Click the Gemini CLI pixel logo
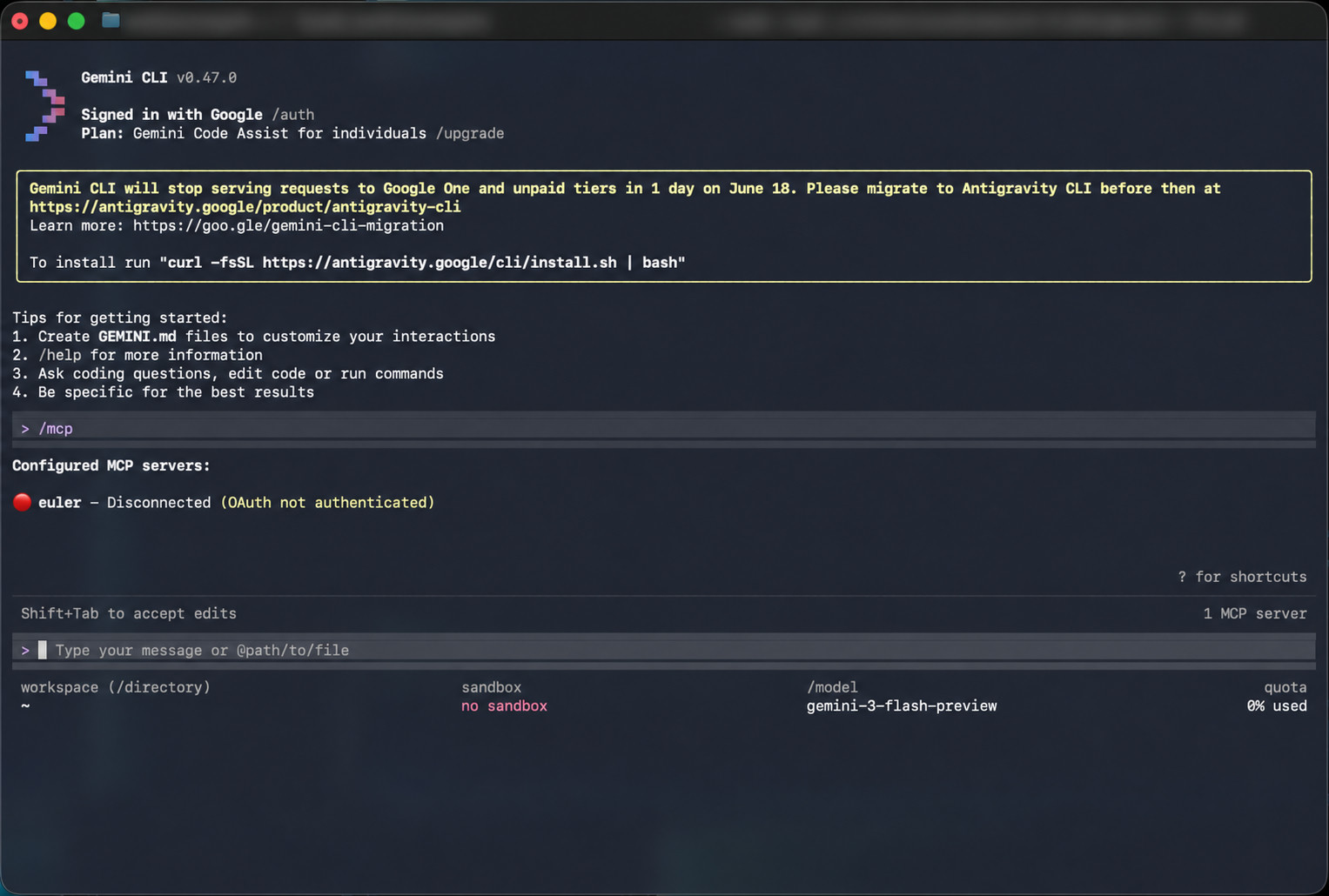Viewport: 1329px width, 896px height. pyautogui.click(x=45, y=105)
